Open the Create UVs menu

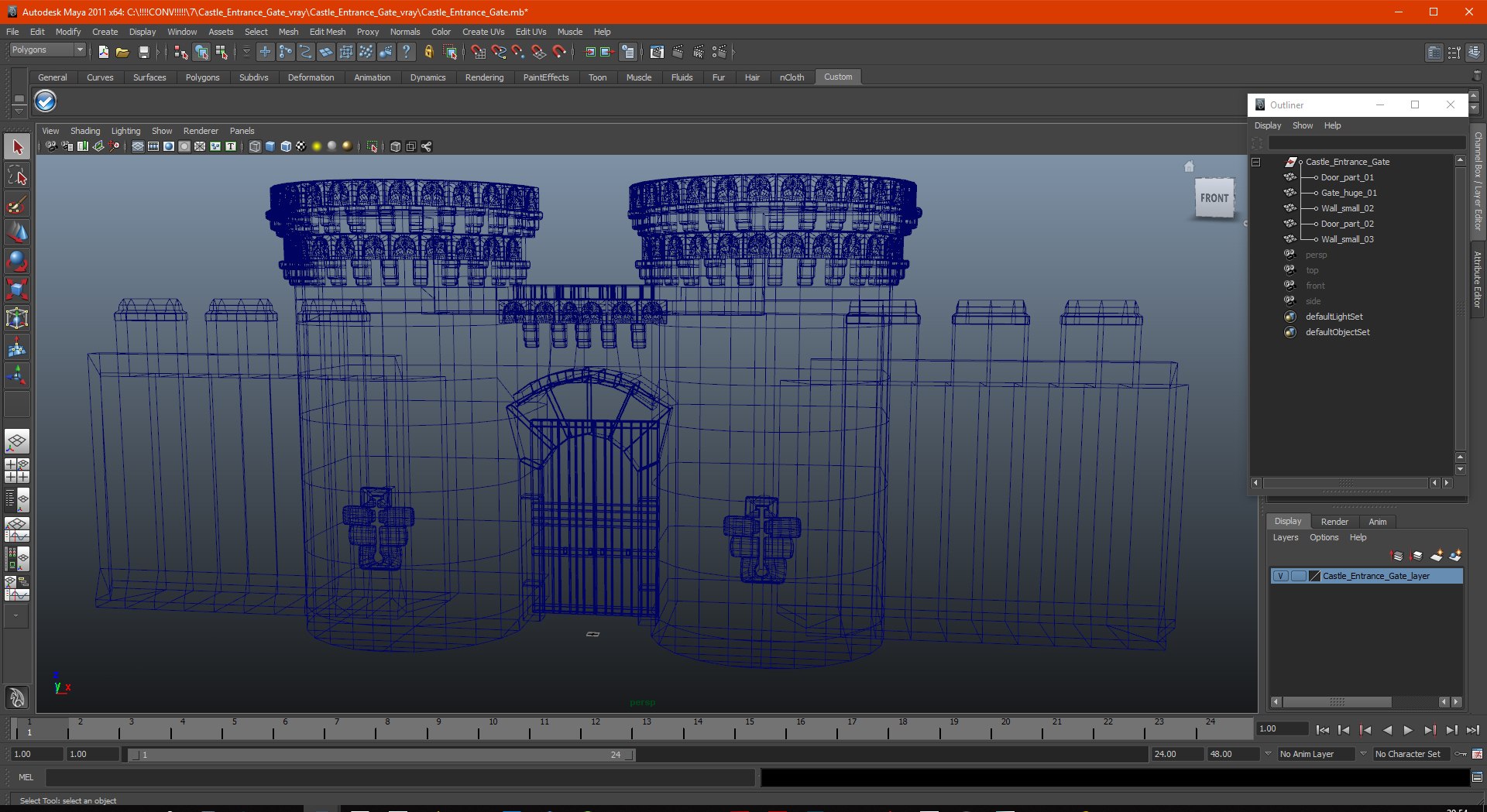point(483,32)
